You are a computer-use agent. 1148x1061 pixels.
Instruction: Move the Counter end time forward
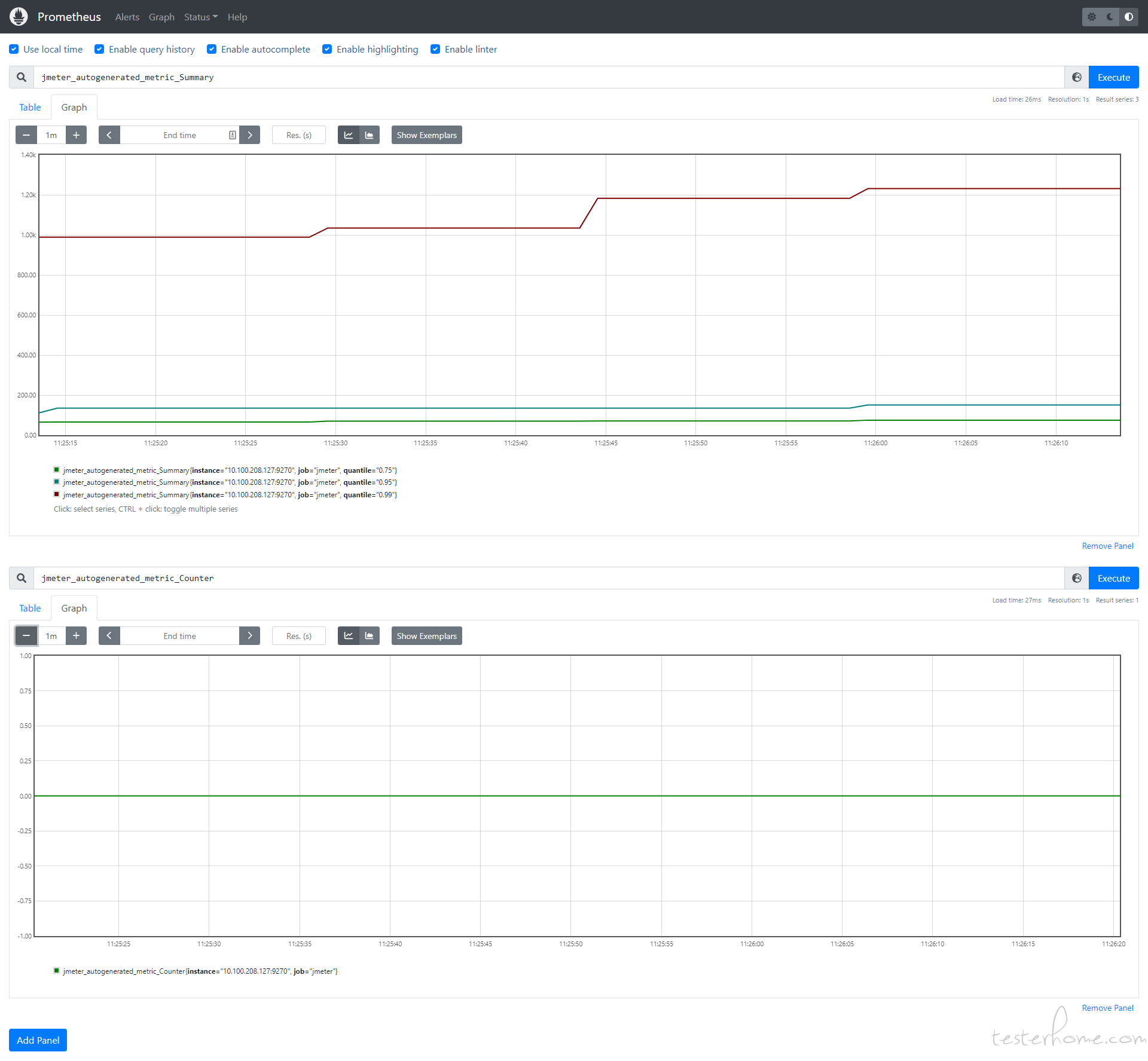pos(250,636)
